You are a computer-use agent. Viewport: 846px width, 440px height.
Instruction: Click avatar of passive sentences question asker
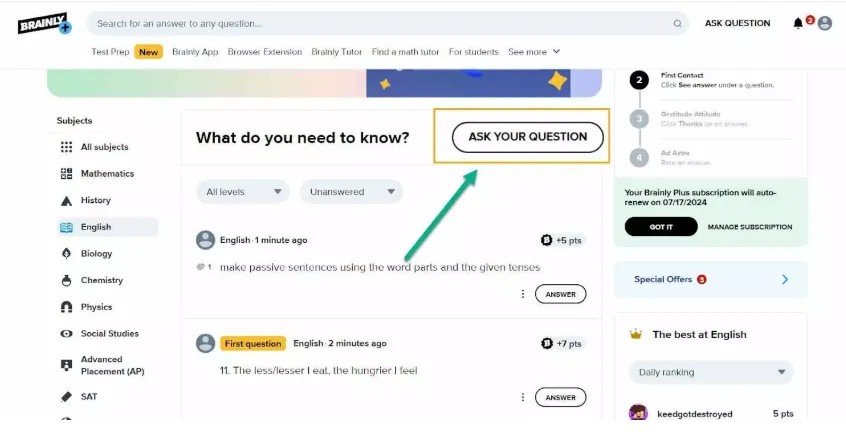(x=206, y=240)
